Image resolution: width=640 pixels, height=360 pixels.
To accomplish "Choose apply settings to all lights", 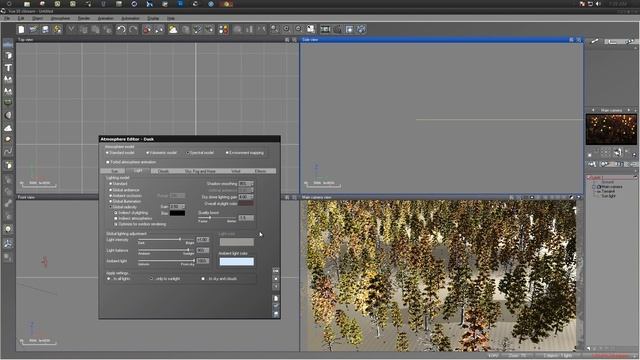I will point(109,279).
